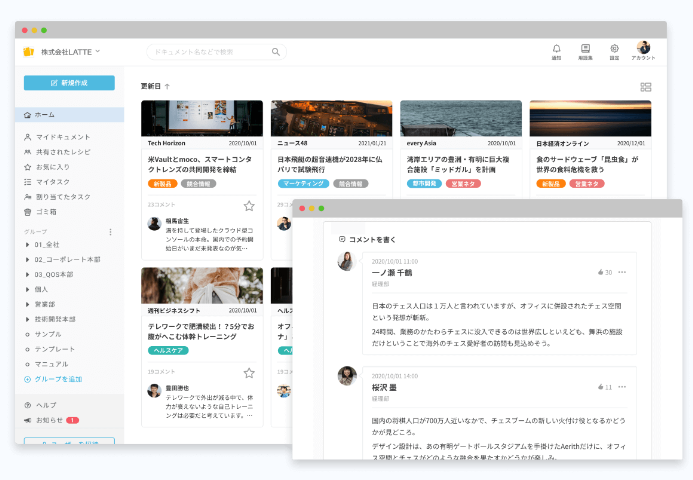Click the コメントを書く heading text
The image size is (693, 480).
372,240
